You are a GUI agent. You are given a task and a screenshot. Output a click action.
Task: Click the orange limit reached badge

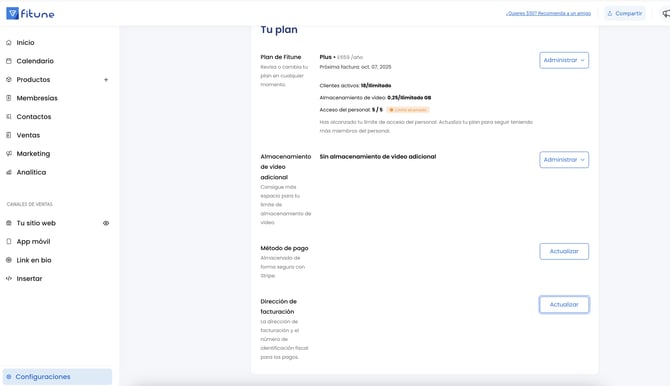[408, 110]
